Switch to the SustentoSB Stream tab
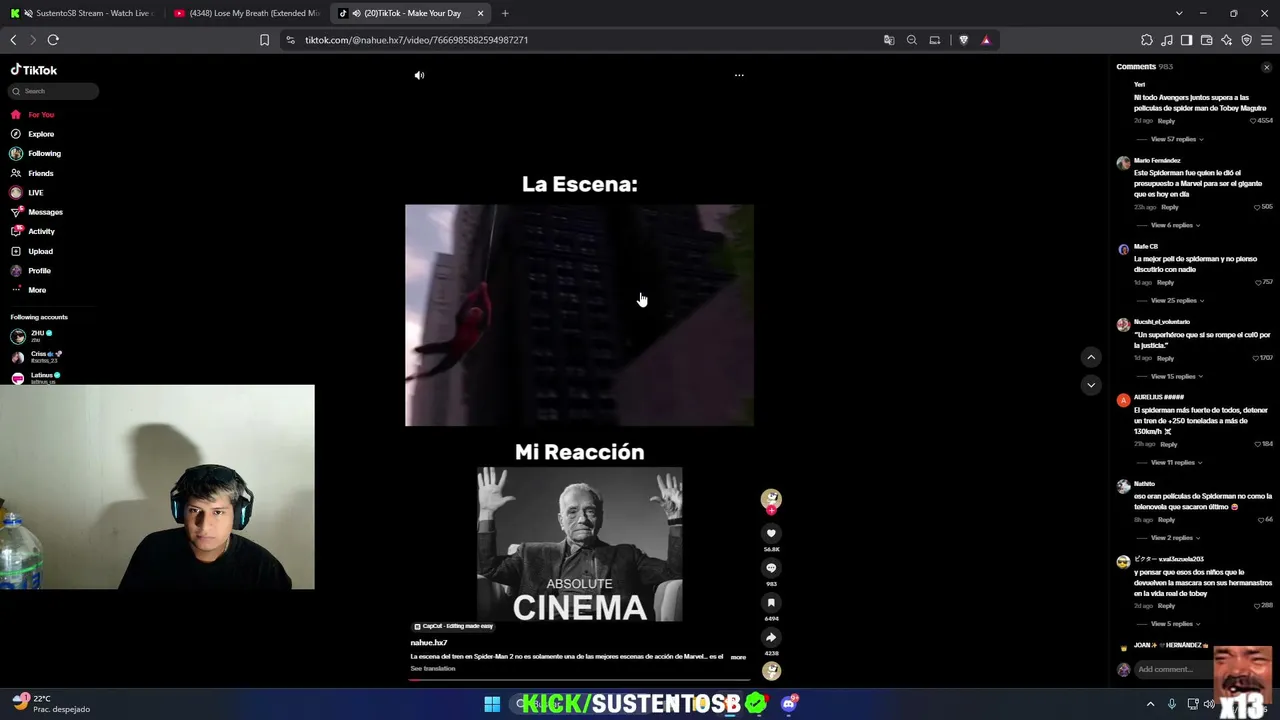The image size is (1280, 720). click(x=82, y=13)
